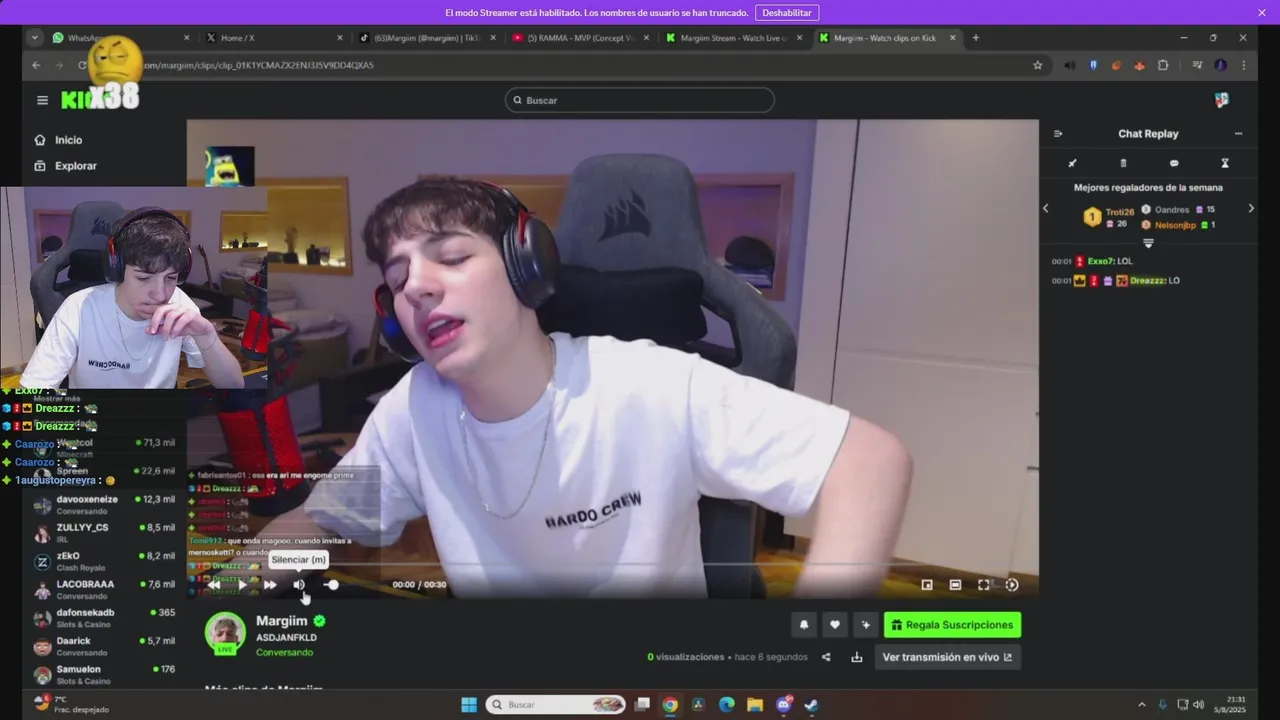Viewport: 1280px width, 720px height.
Task: Click Deshabilitar to turn off Streamer mode
Action: coord(787,13)
